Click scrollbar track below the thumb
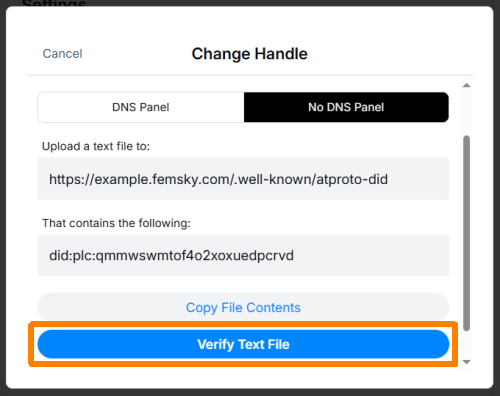Screen dimensions: 500x396 pyautogui.click(x=467, y=345)
